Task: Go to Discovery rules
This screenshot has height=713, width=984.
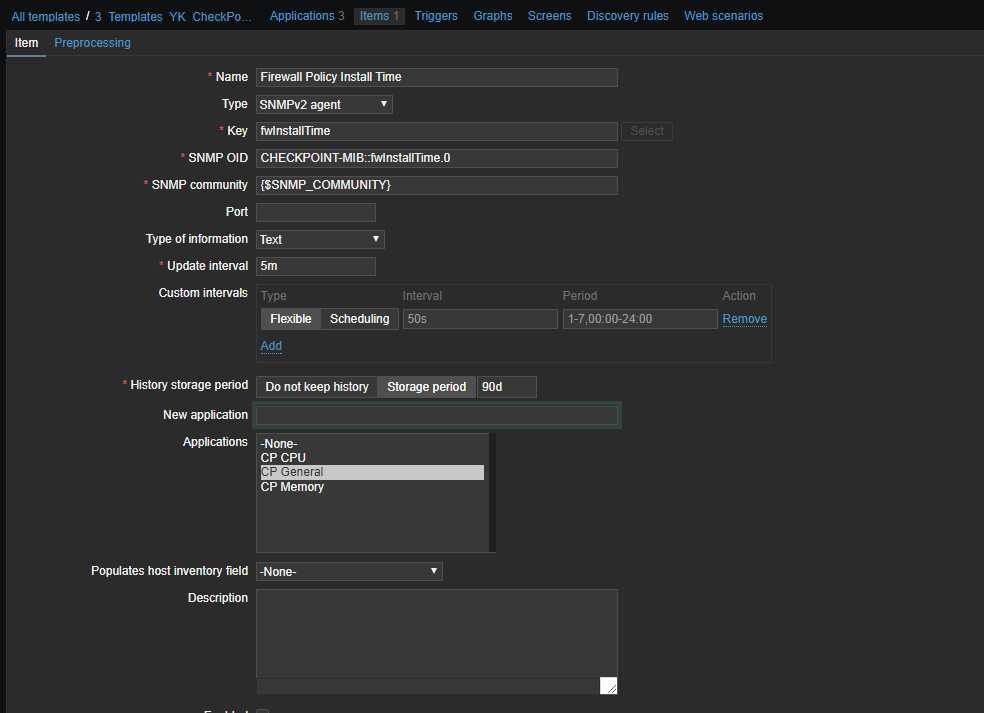Action: (x=627, y=16)
